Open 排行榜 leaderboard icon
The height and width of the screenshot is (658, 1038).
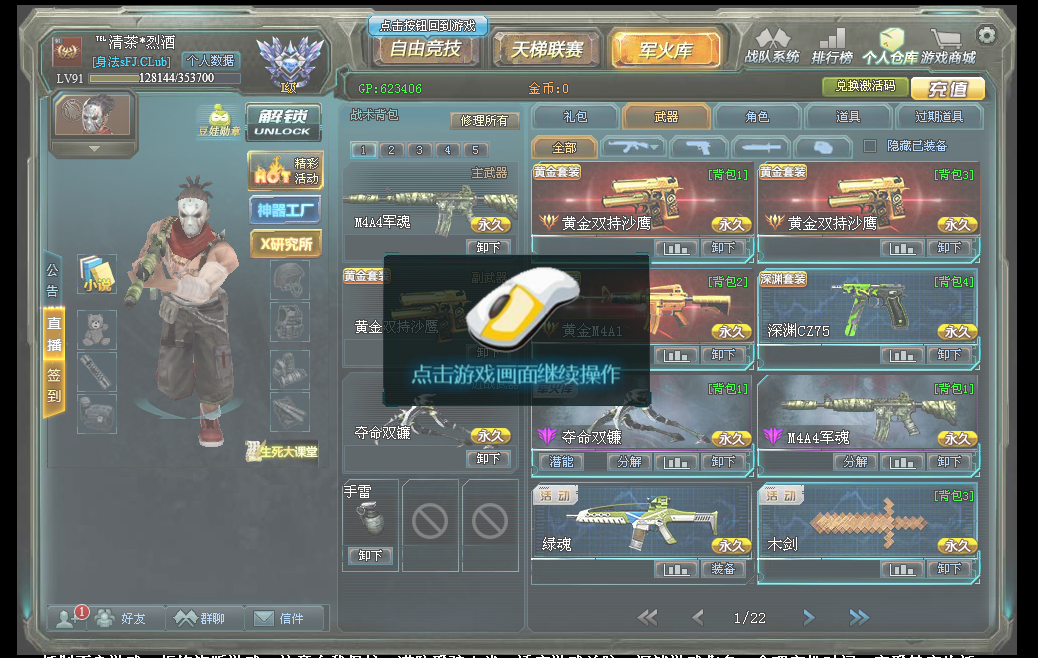pyautogui.click(x=832, y=46)
